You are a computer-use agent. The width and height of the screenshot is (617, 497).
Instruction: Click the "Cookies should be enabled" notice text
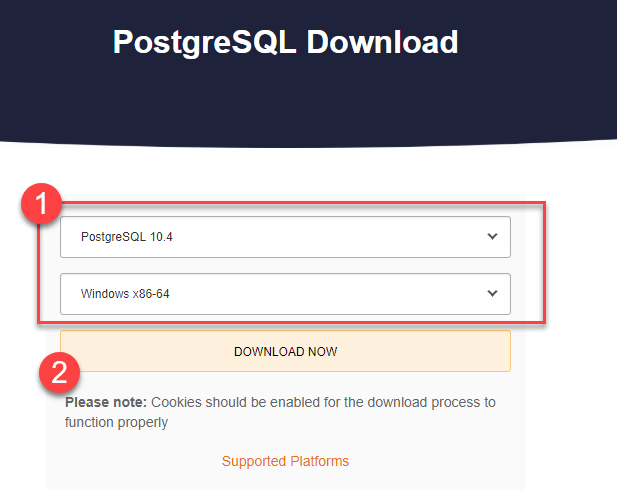coord(320,402)
